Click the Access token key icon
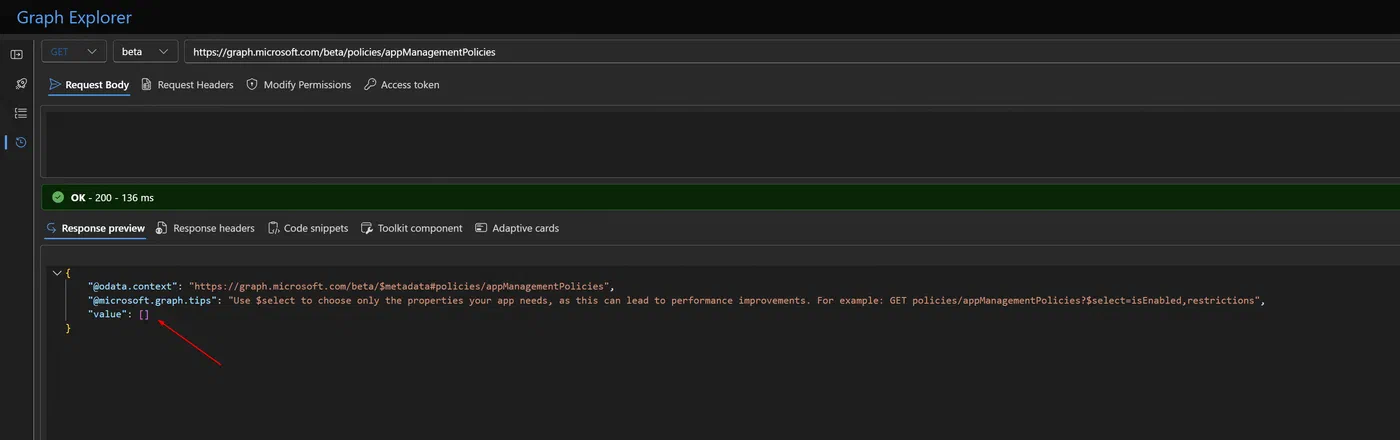The image size is (1400, 440). pos(370,85)
